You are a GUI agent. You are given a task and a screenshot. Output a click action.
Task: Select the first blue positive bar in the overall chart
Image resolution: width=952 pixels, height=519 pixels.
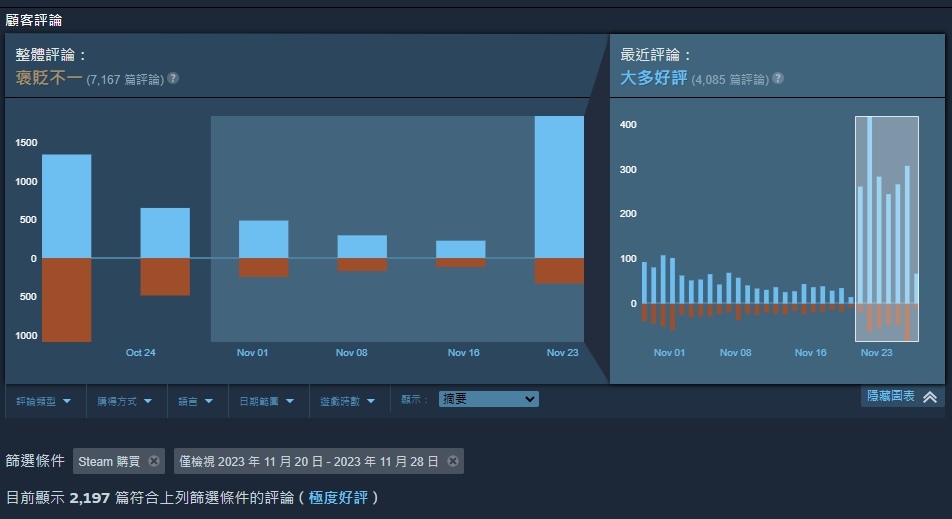(x=66, y=207)
